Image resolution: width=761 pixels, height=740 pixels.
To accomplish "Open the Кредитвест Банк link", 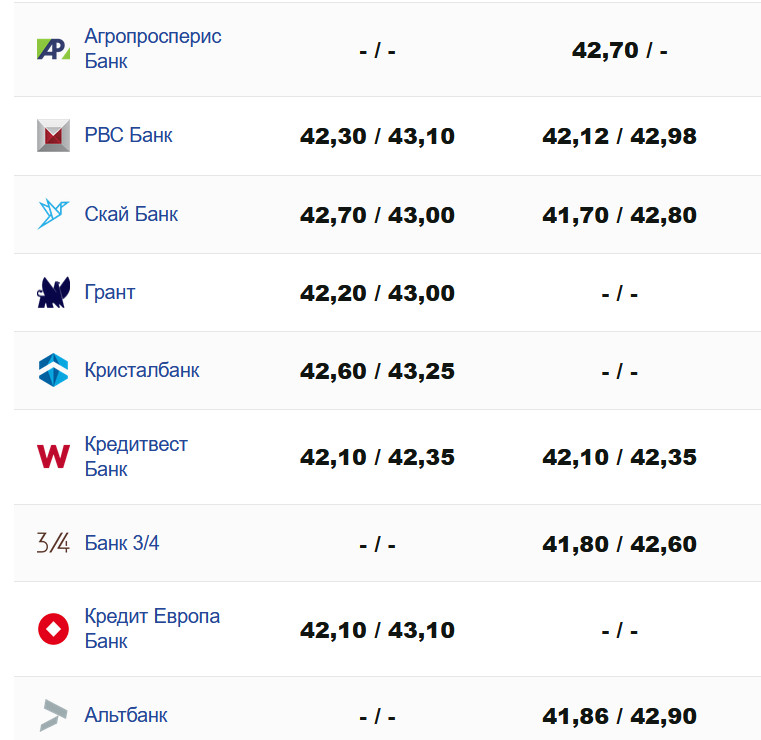I will point(136,457).
